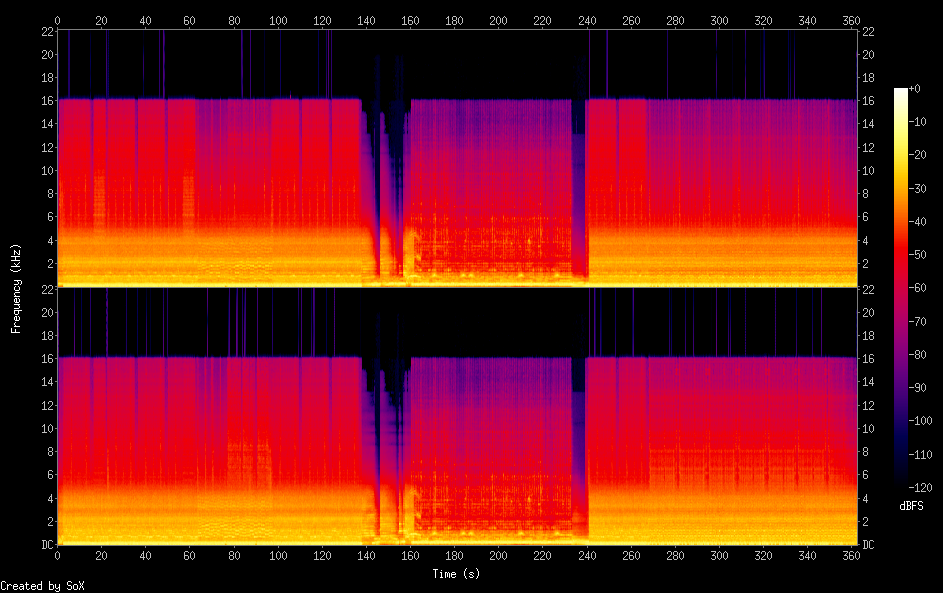This screenshot has height=593, width=943.
Task: Click the "100" tick on the bottom time axis
Action: point(278,556)
